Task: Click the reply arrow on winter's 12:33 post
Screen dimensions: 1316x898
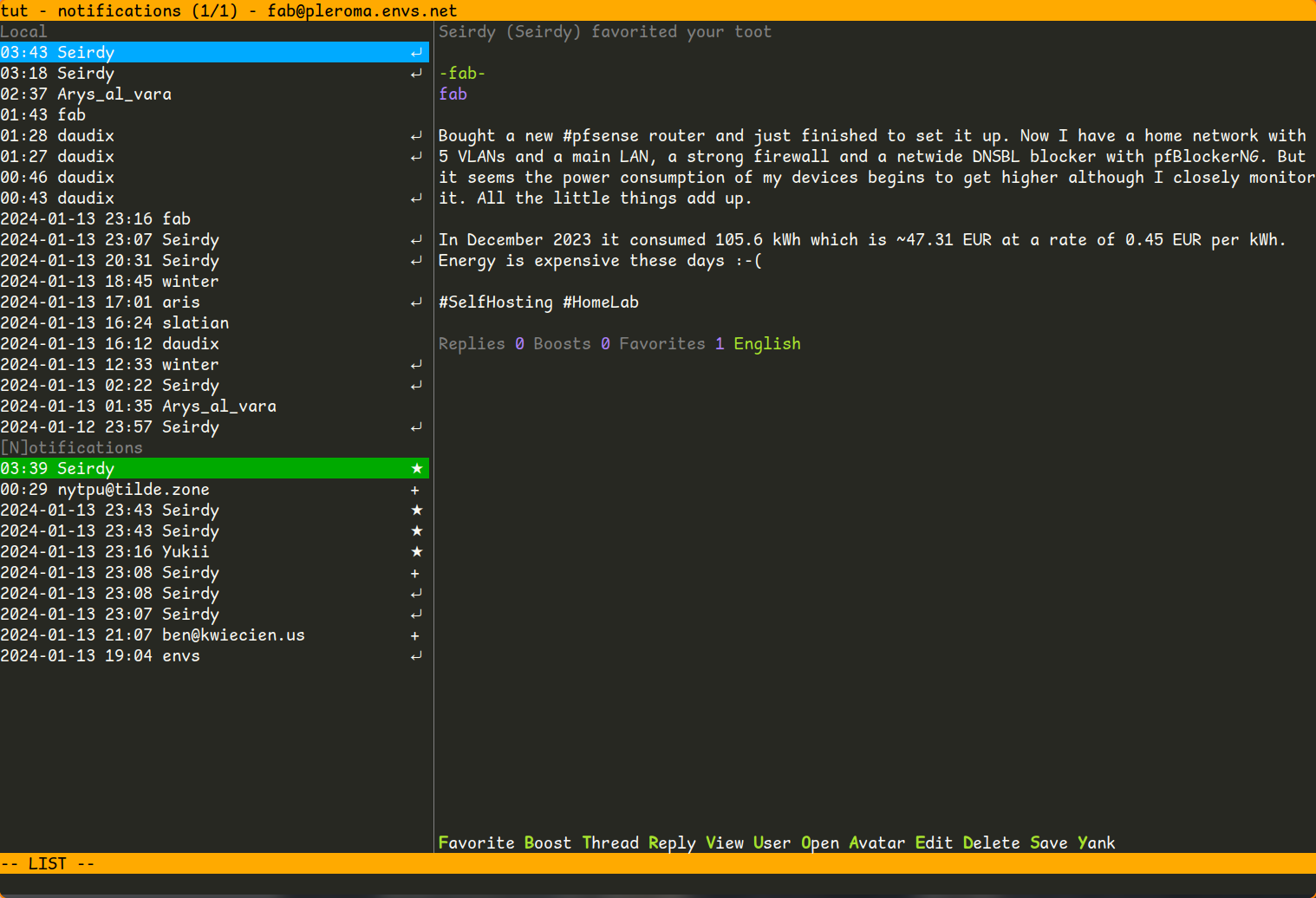Action: coord(416,365)
